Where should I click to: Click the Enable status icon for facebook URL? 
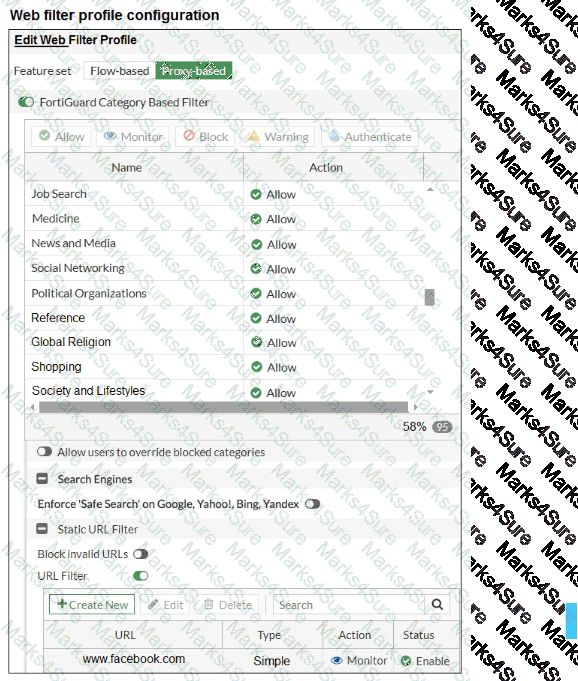[406, 661]
